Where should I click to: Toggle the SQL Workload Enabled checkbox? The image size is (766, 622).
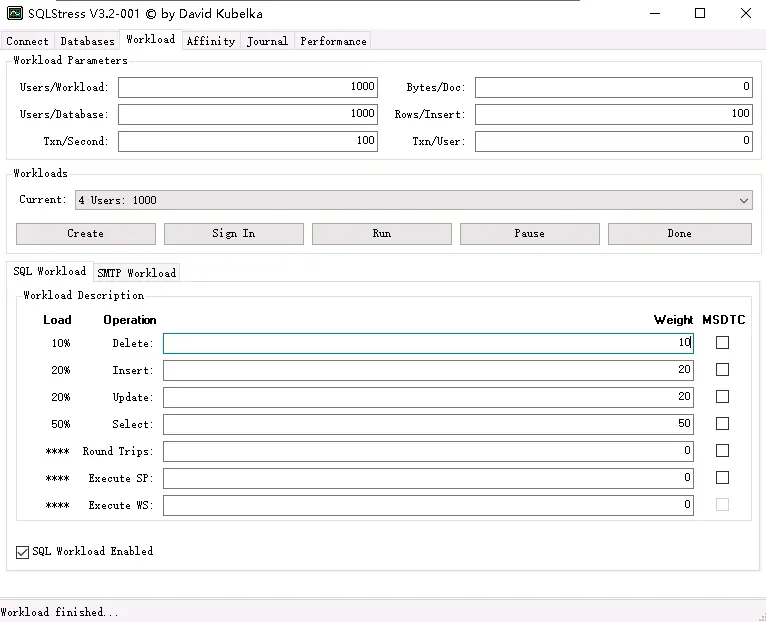click(22, 552)
